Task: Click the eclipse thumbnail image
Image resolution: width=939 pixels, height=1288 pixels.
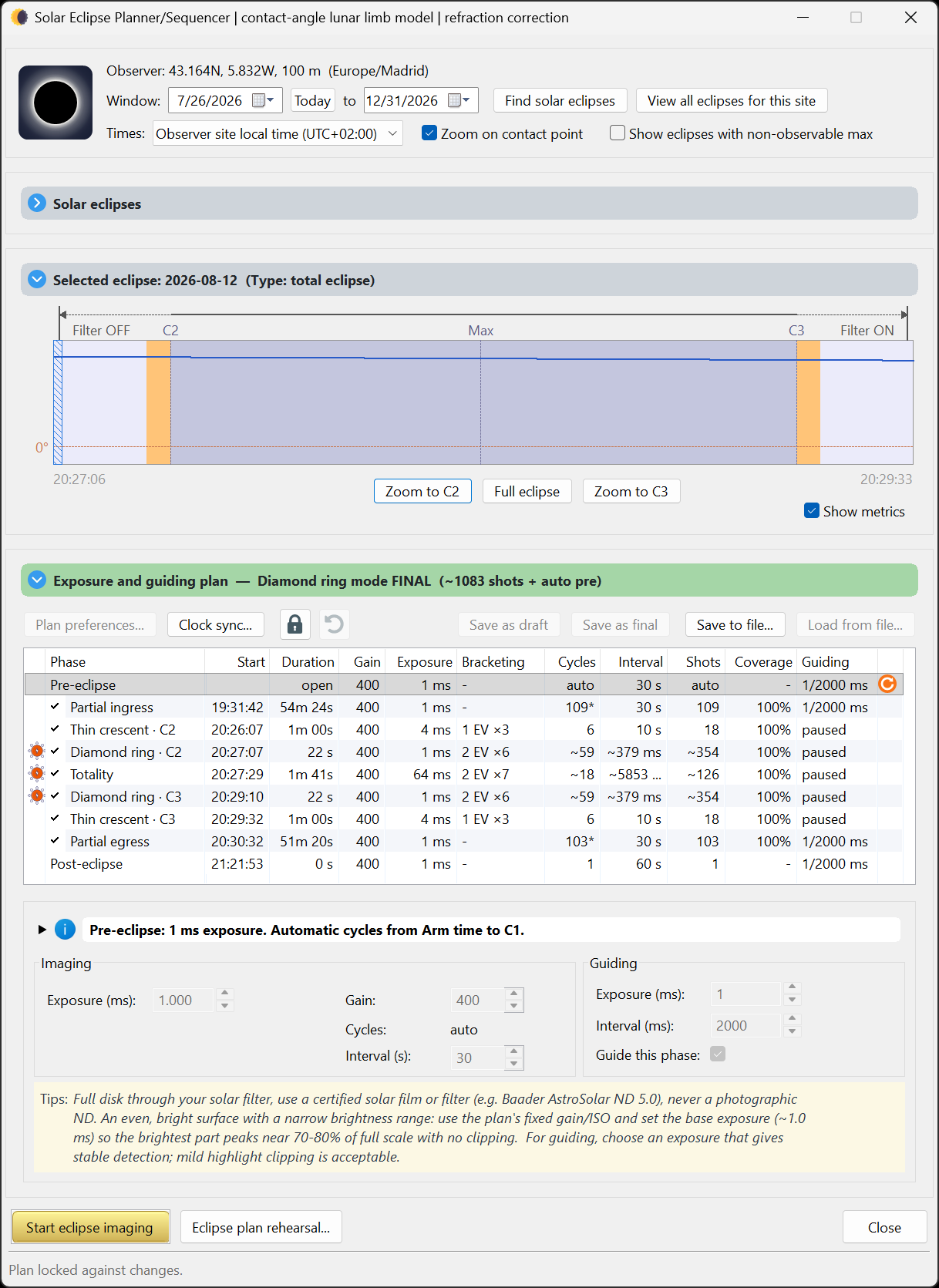Action: pos(56,103)
